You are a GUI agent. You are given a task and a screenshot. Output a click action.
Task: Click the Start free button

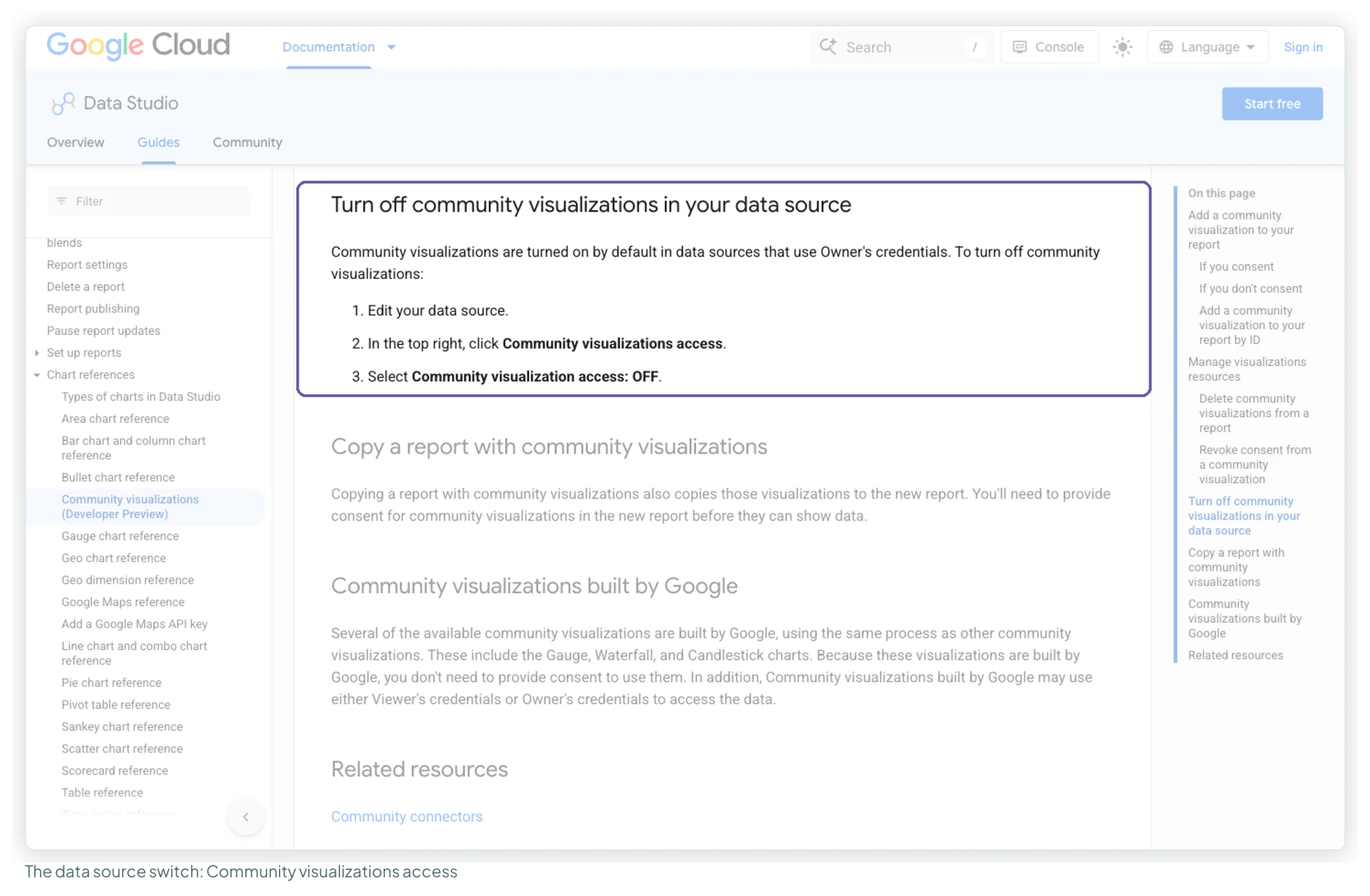1272,104
